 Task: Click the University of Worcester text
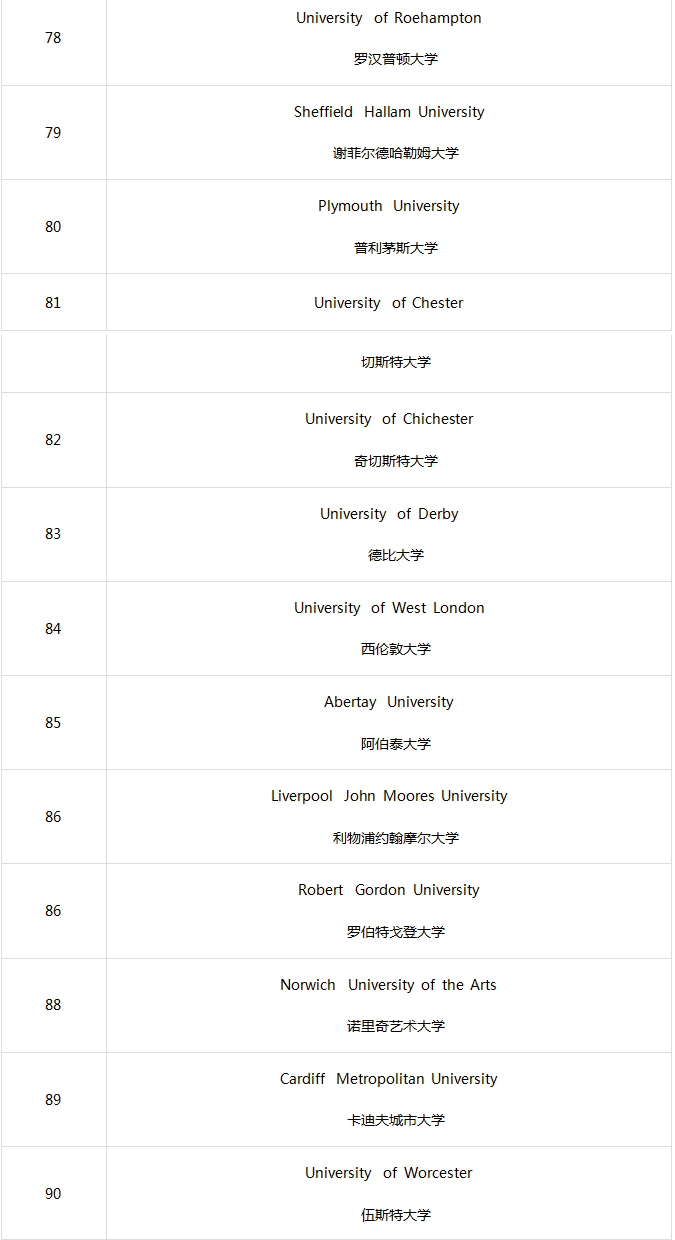[x=388, y=1173]
